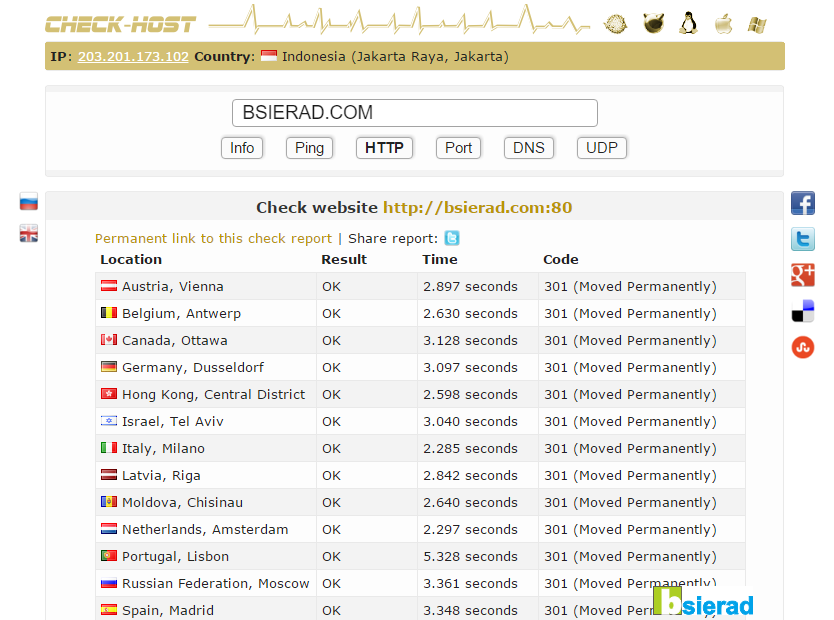Click the Indonesia flag next to Country
834x620 pixels.
click(x=269, y=56)
